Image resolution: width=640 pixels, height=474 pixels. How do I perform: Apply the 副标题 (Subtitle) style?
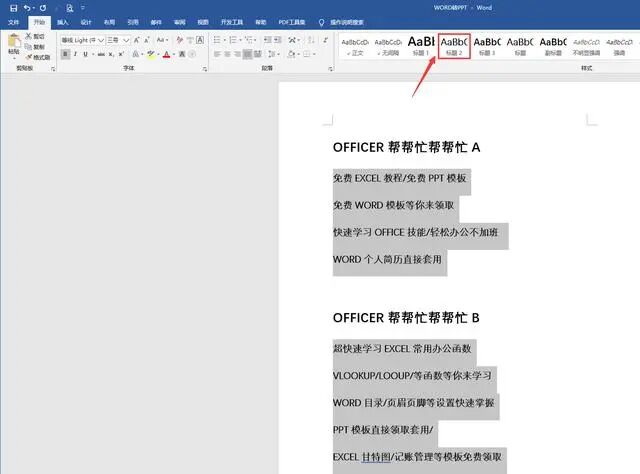coord(553,46)
